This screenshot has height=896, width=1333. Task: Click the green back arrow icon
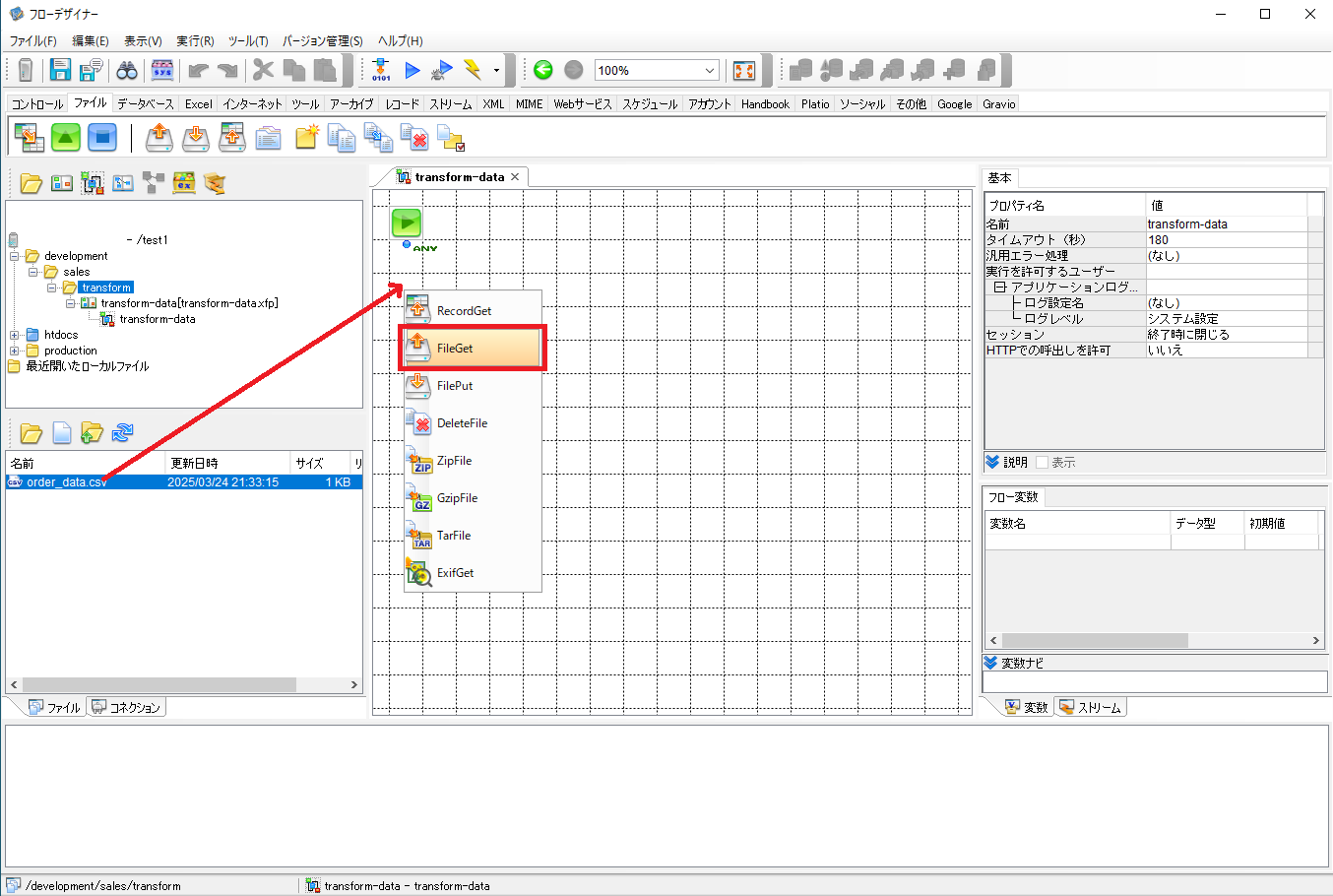pyautogui.click(x=543, y=70)
